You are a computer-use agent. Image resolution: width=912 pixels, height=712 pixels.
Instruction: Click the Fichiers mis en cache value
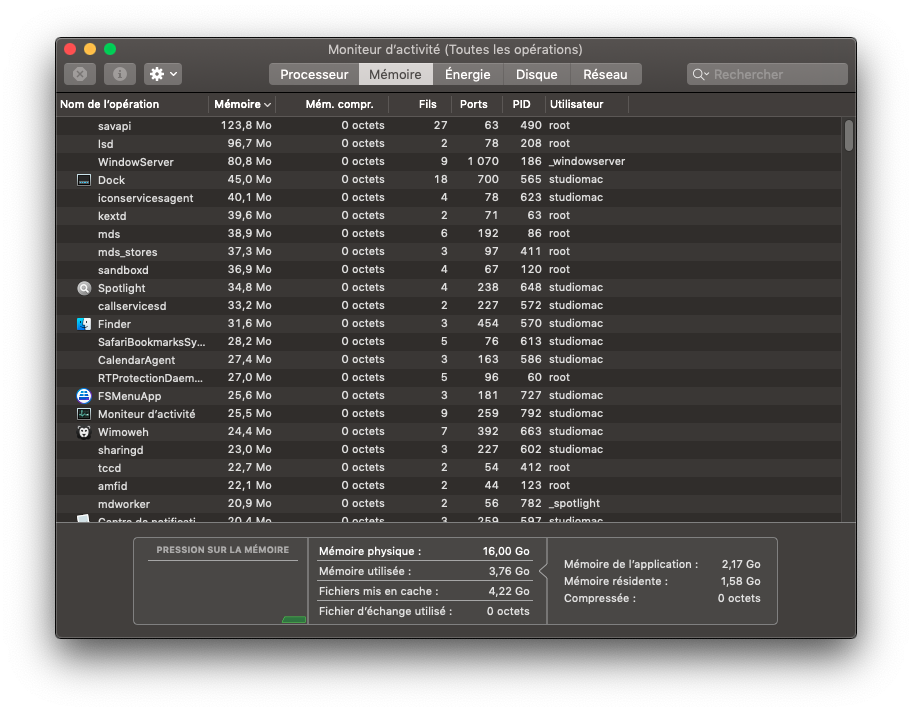click(509, 592)
